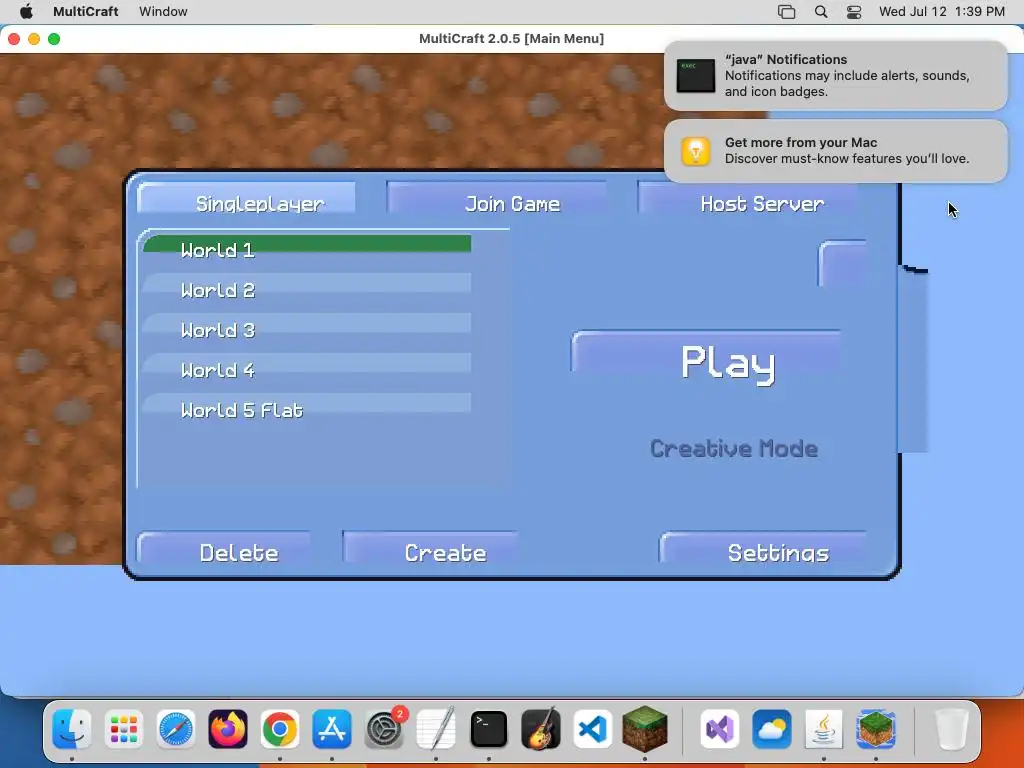Open Control Center in menu bar

pos(854,12)
